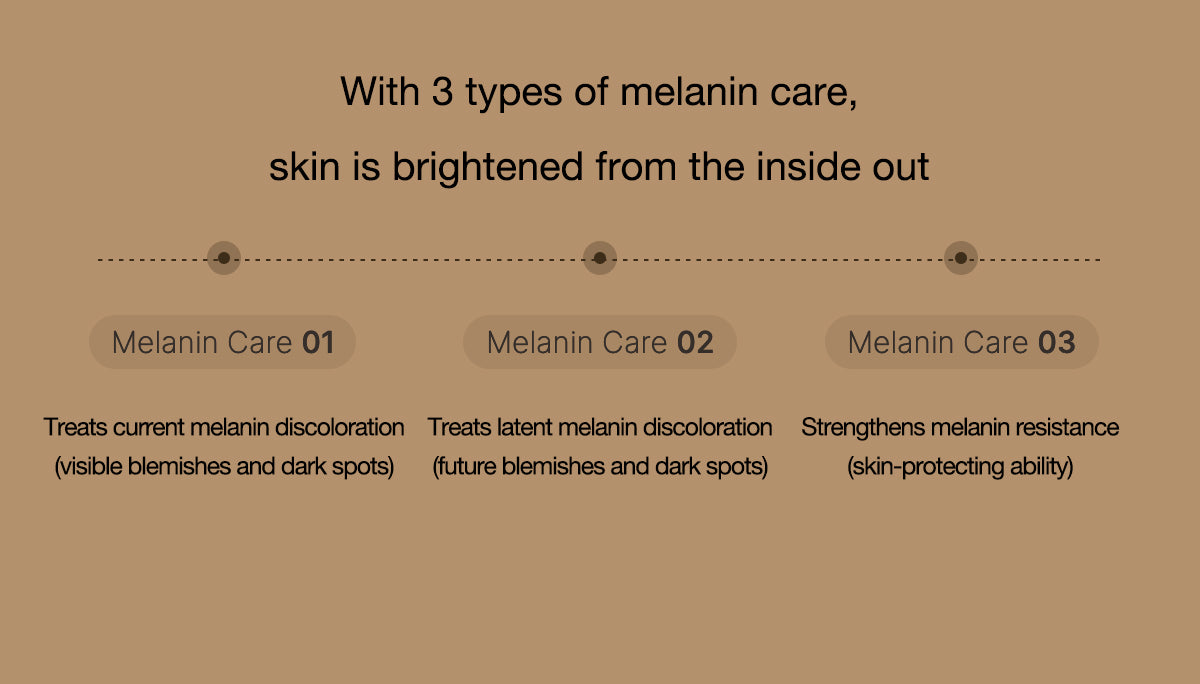Viewport: 1200px width, 684px height.
Task: Click '(future blemishes and dark spots)' text
Action: (600, 466)
